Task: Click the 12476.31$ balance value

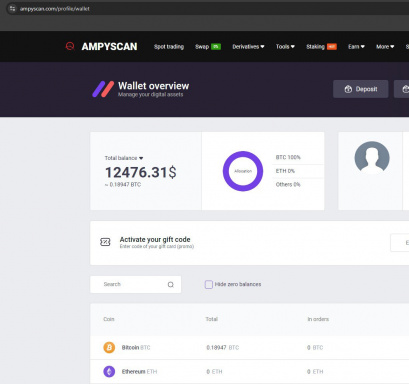Action: [x=141, y=172]
